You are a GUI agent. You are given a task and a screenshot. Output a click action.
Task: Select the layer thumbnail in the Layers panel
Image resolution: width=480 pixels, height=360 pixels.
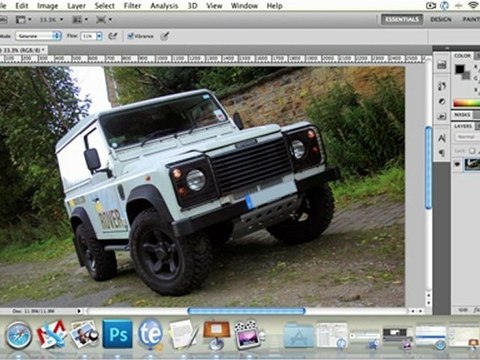pyautogui.click(x=472, y=164)
